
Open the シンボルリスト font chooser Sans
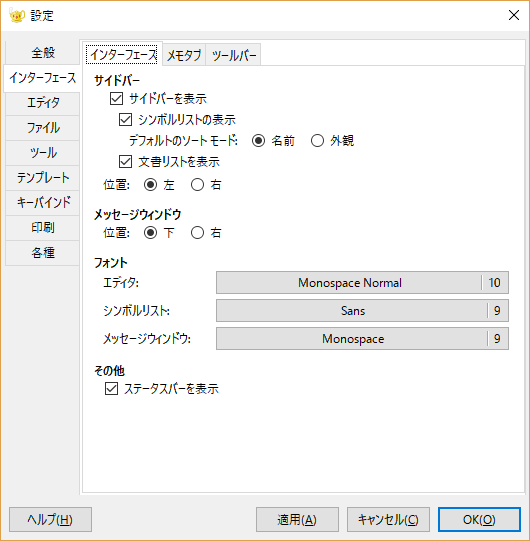point(362,311)
